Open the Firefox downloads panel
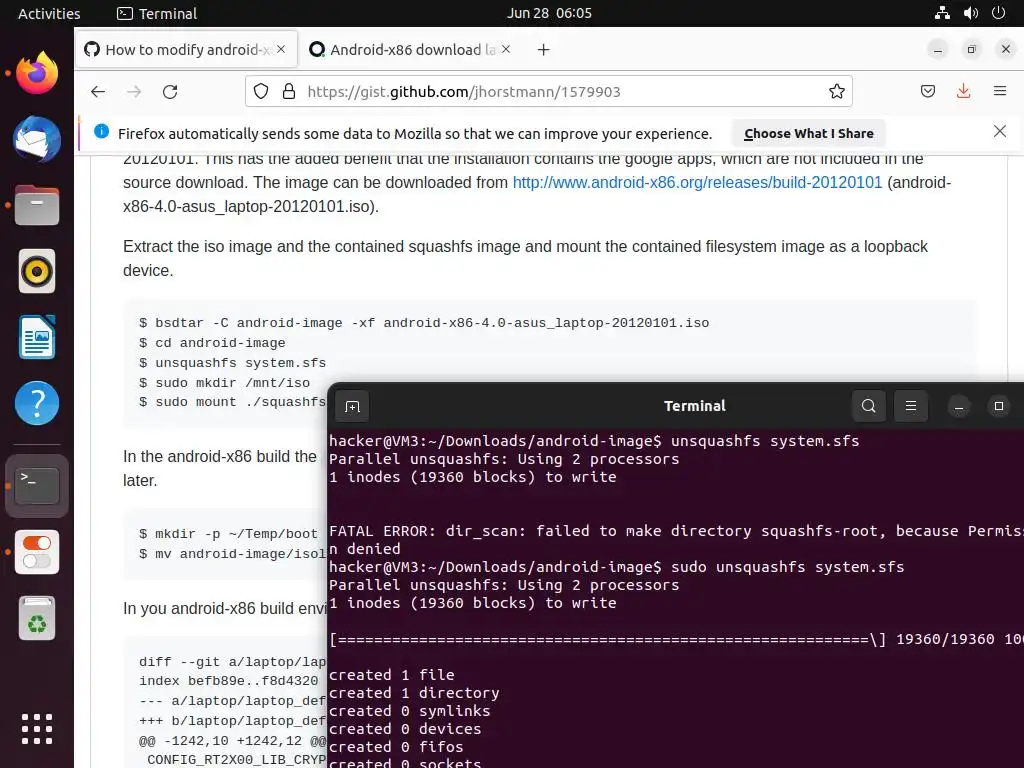 (x=963, y=91)
